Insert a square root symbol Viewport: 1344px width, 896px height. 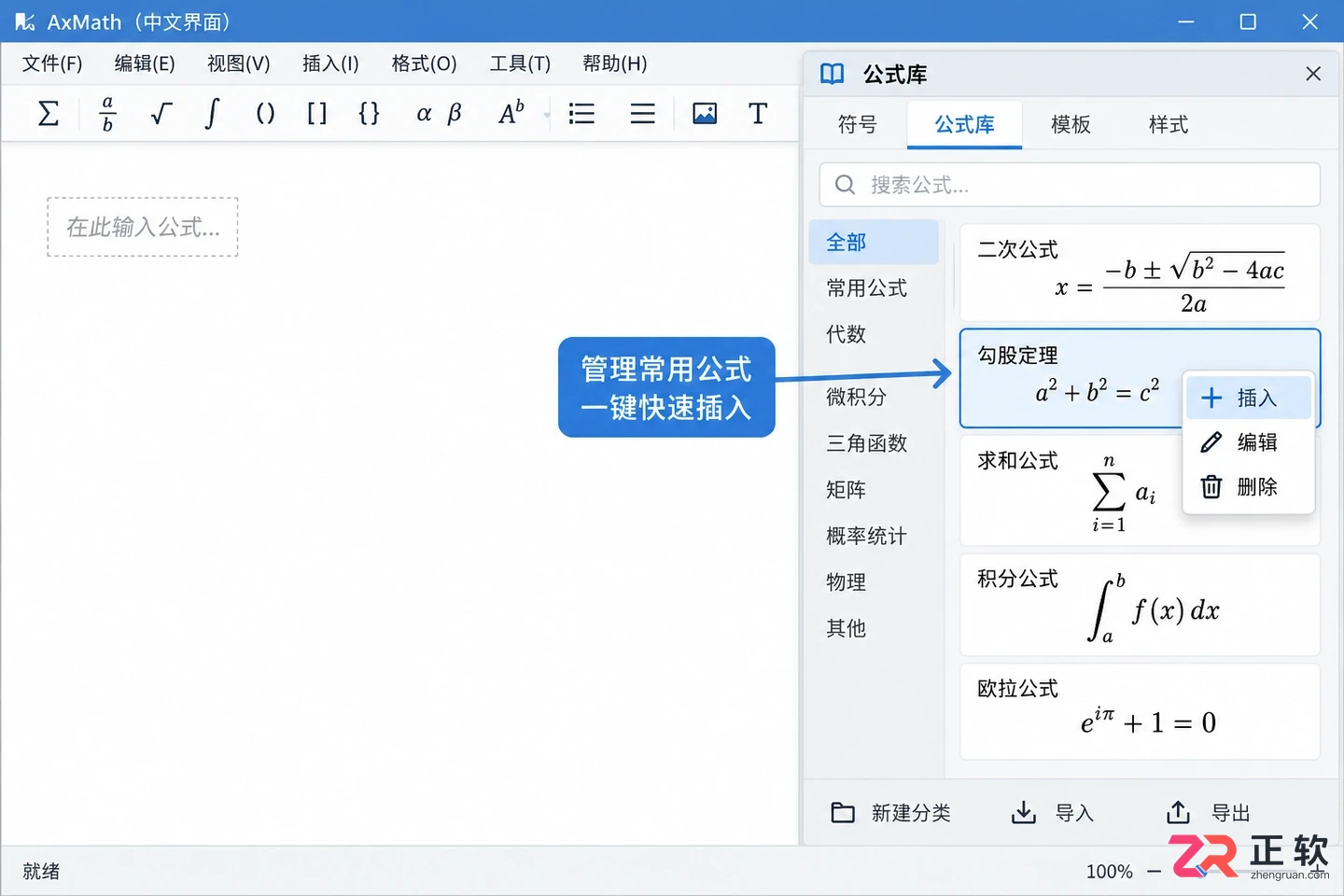[161, 114]
